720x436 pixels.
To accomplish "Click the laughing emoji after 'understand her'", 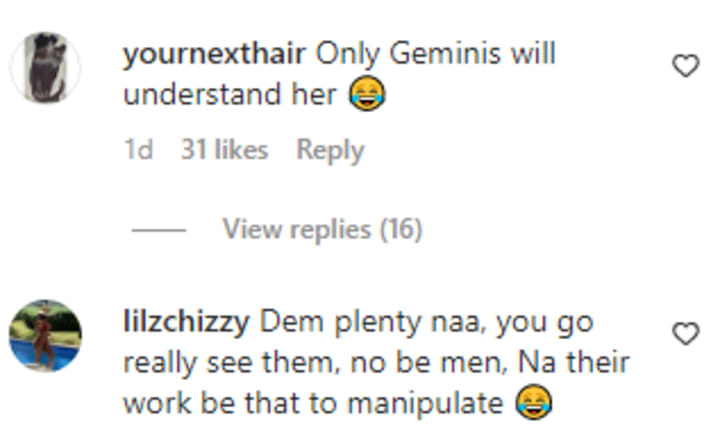I will tap(366, 93).
